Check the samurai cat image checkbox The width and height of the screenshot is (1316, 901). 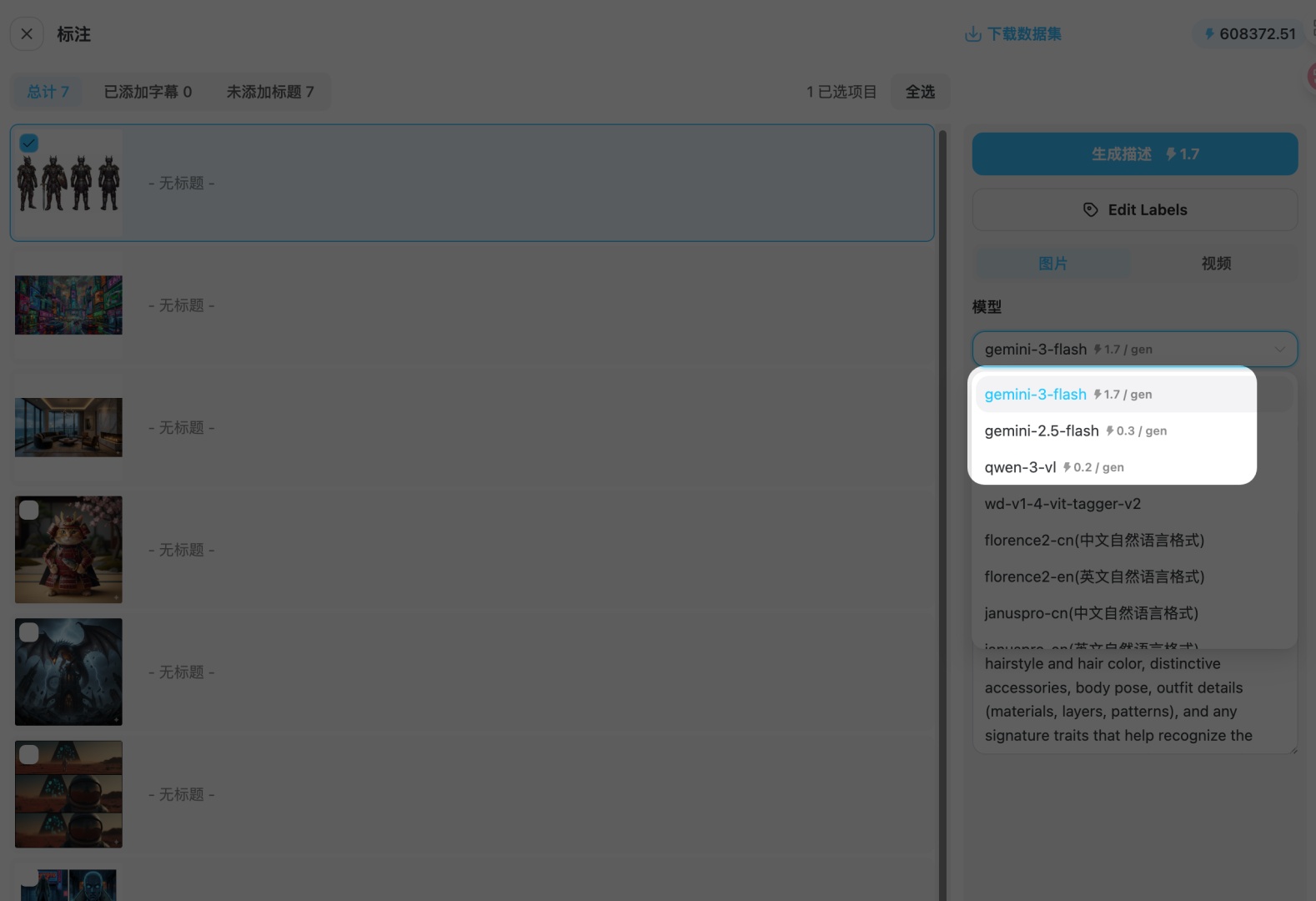tap(29, 510)
